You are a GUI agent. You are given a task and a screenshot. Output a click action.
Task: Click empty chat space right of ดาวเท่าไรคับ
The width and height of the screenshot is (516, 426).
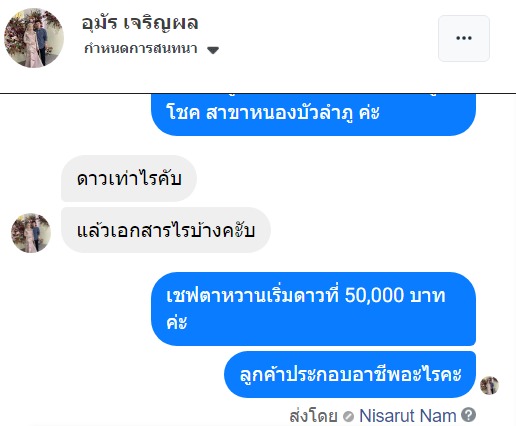coord(333,178)
